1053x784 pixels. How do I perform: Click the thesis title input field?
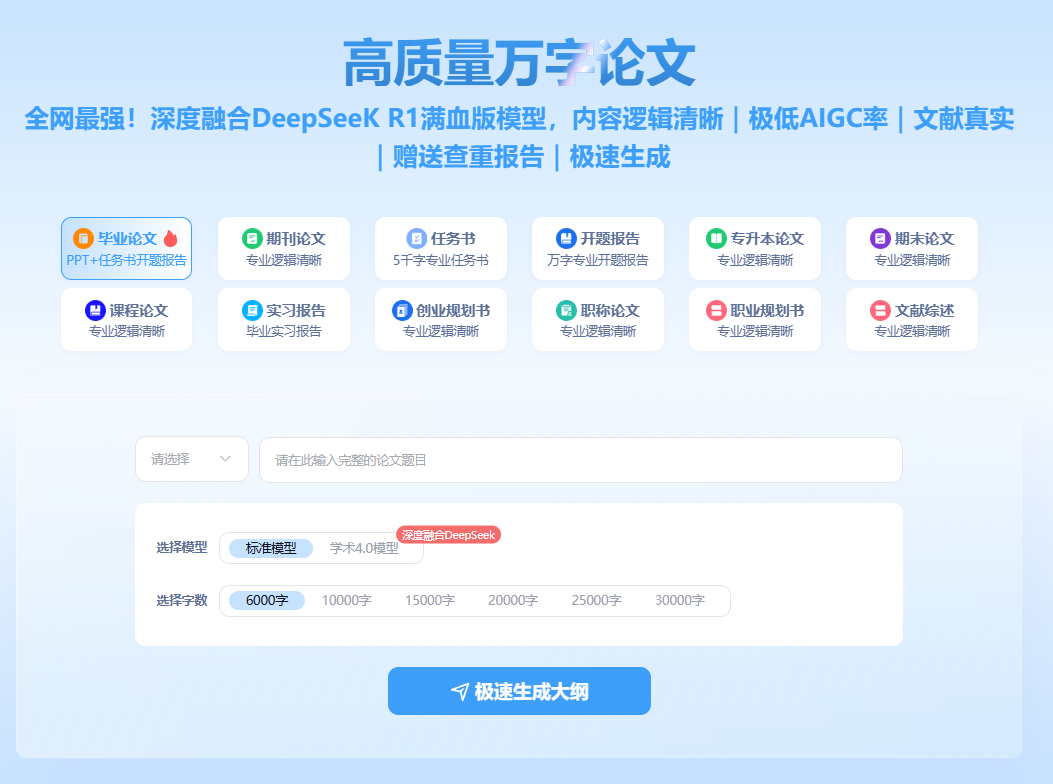click(580, 460)
